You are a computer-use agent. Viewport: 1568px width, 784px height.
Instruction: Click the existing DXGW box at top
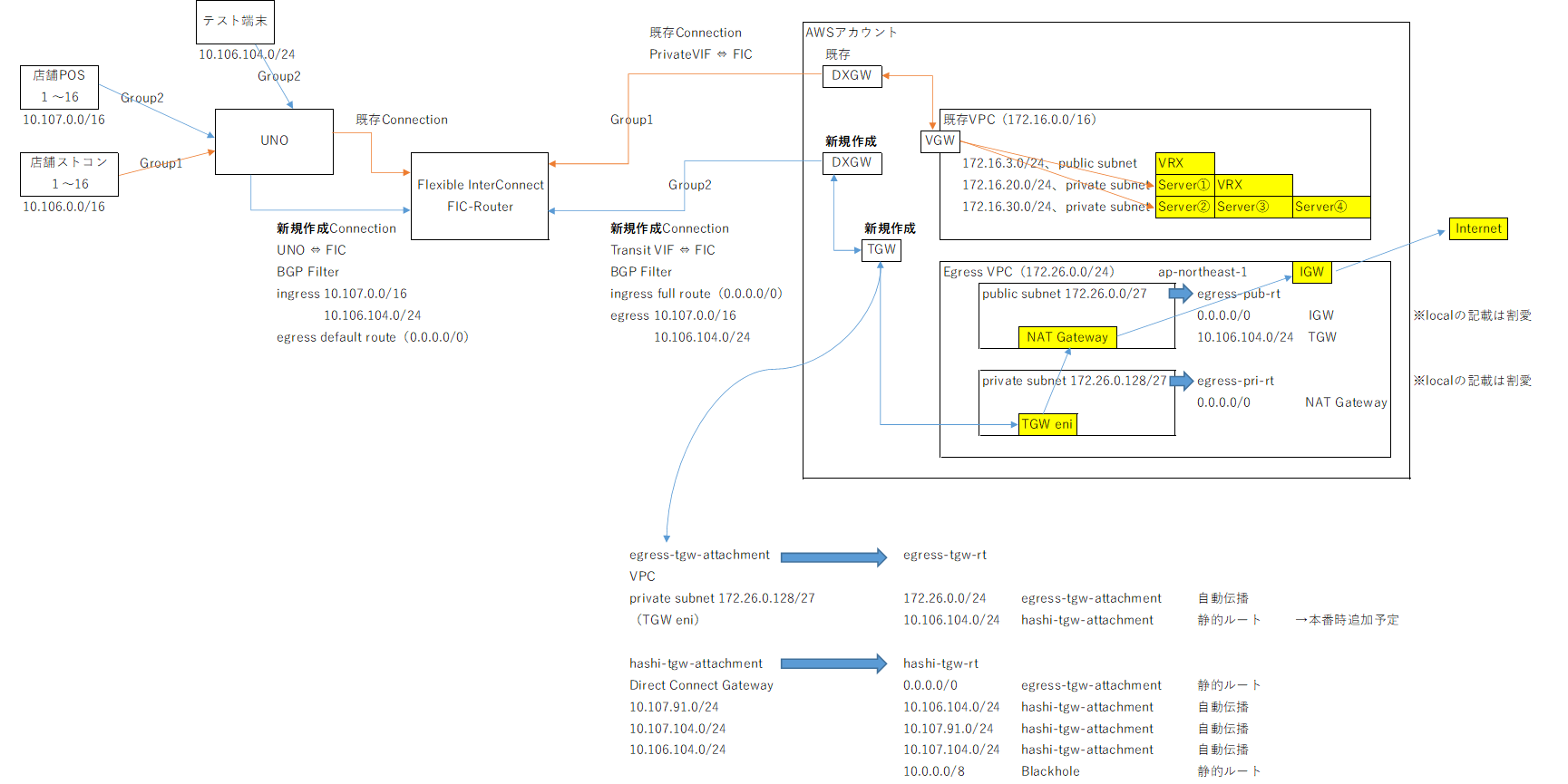coord(852,76)
